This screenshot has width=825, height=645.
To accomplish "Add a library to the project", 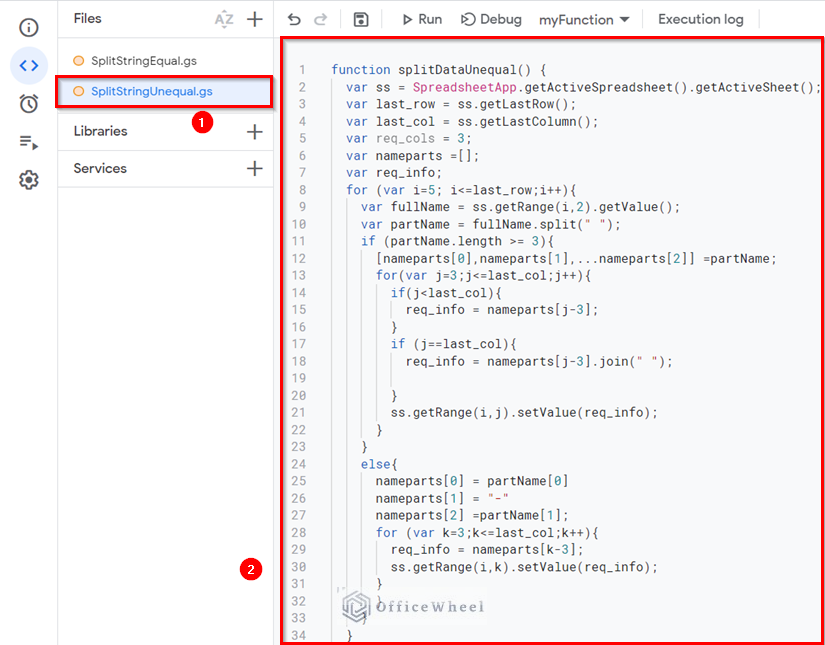I will tap(254, 130).
